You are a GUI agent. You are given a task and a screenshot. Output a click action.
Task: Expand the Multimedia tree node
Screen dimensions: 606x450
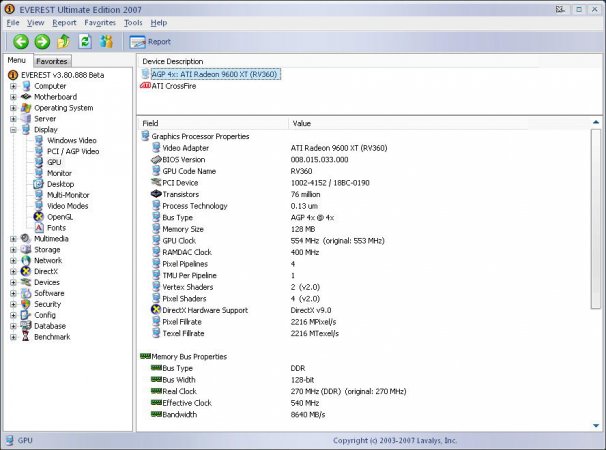(x=13, y=239)
